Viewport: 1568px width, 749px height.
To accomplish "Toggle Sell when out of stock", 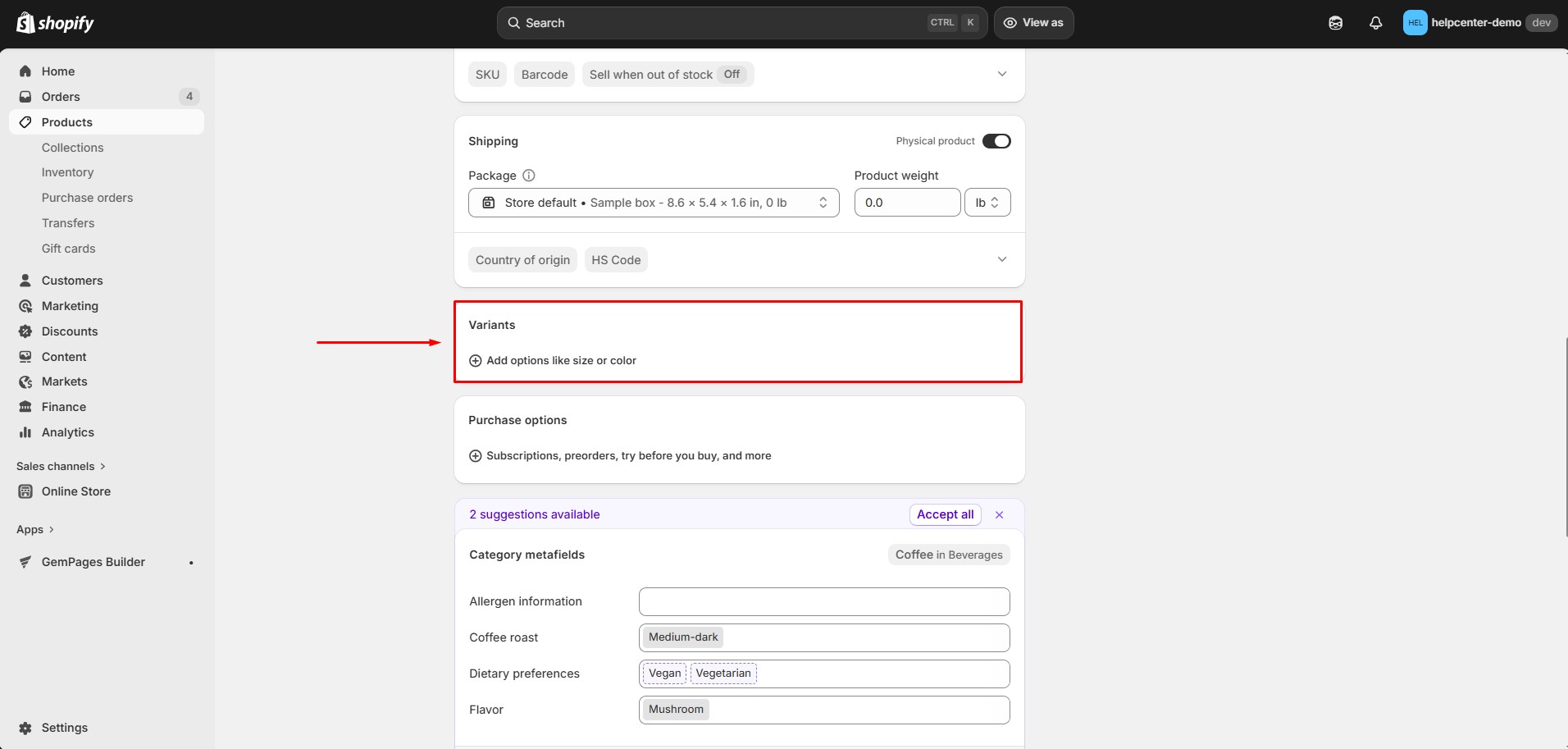I will point(668,74).
